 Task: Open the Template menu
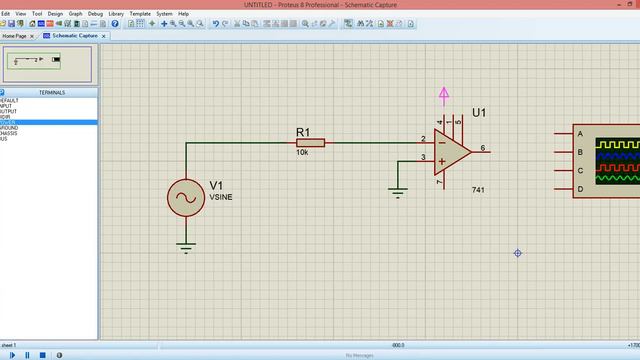(140, 14)
